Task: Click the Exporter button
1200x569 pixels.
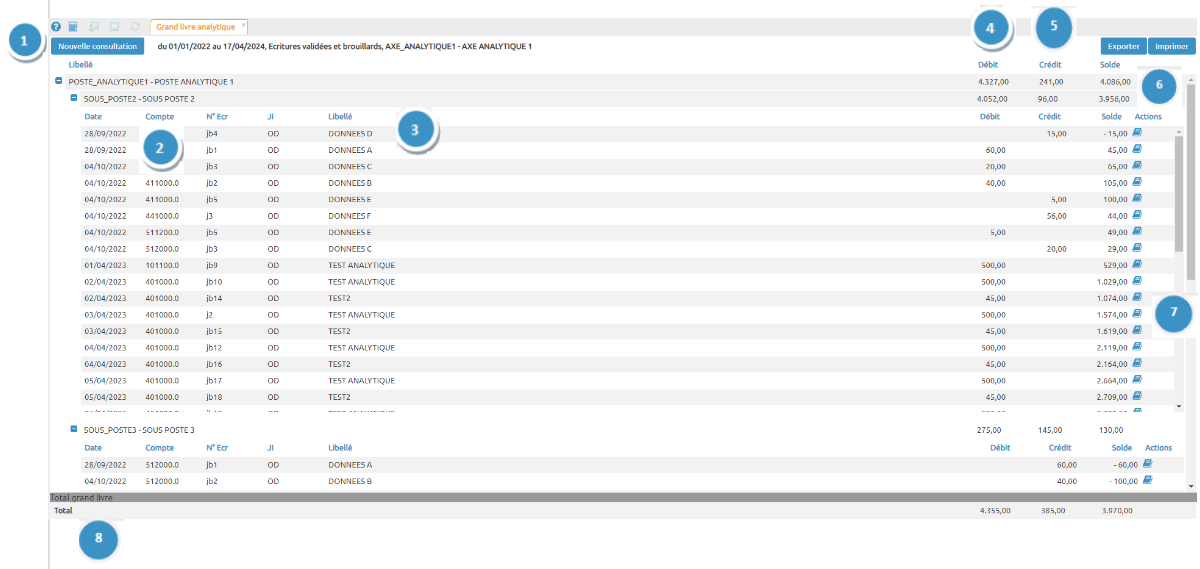Action: pyautogui.click(x=1123, y=46)
